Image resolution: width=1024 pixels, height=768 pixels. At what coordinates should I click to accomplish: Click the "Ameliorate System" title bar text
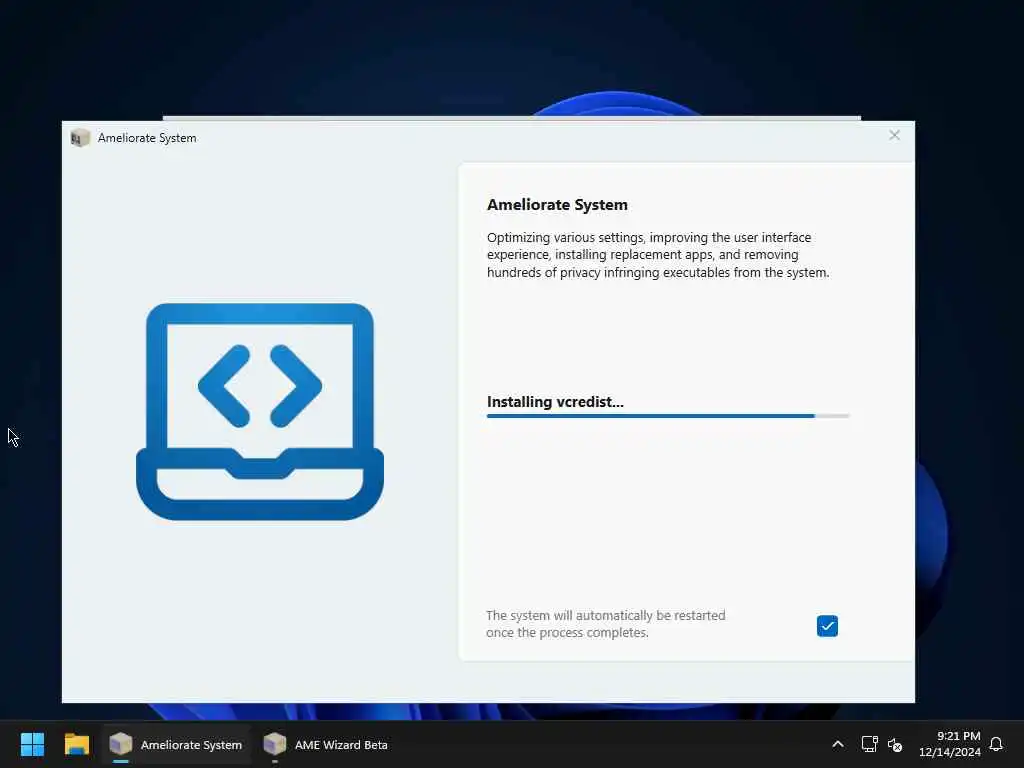pyautogui.click(x=147, y=138)
